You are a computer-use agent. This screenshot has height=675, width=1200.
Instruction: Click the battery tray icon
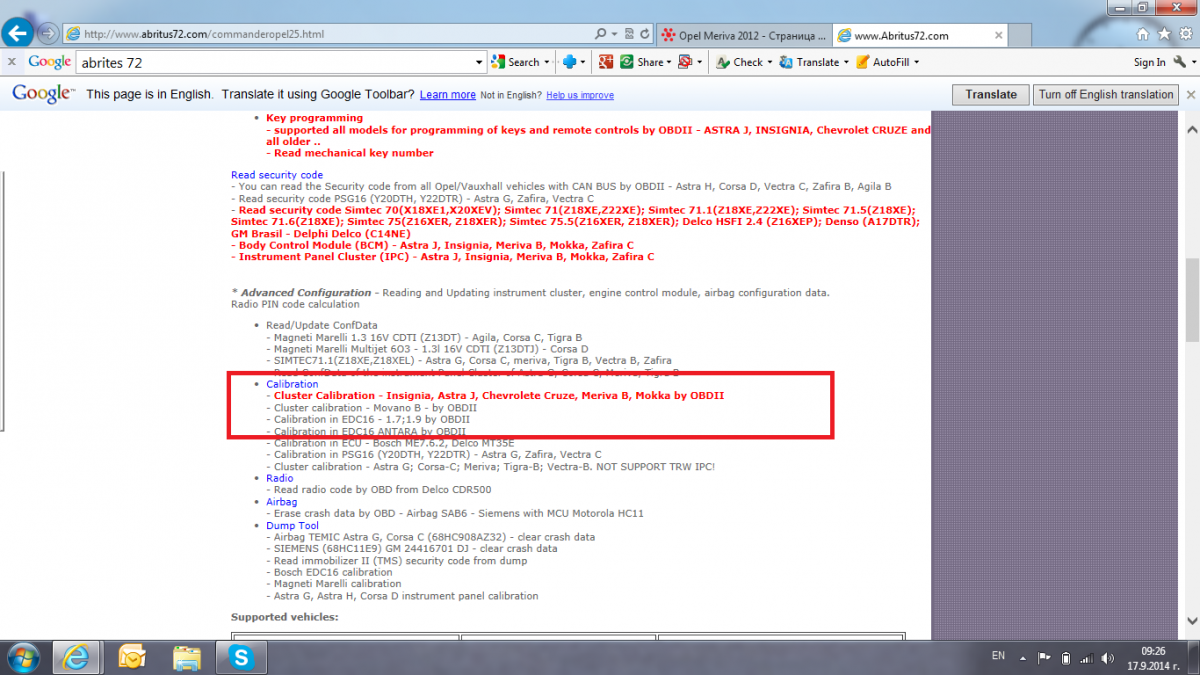tap(1065, 657)
